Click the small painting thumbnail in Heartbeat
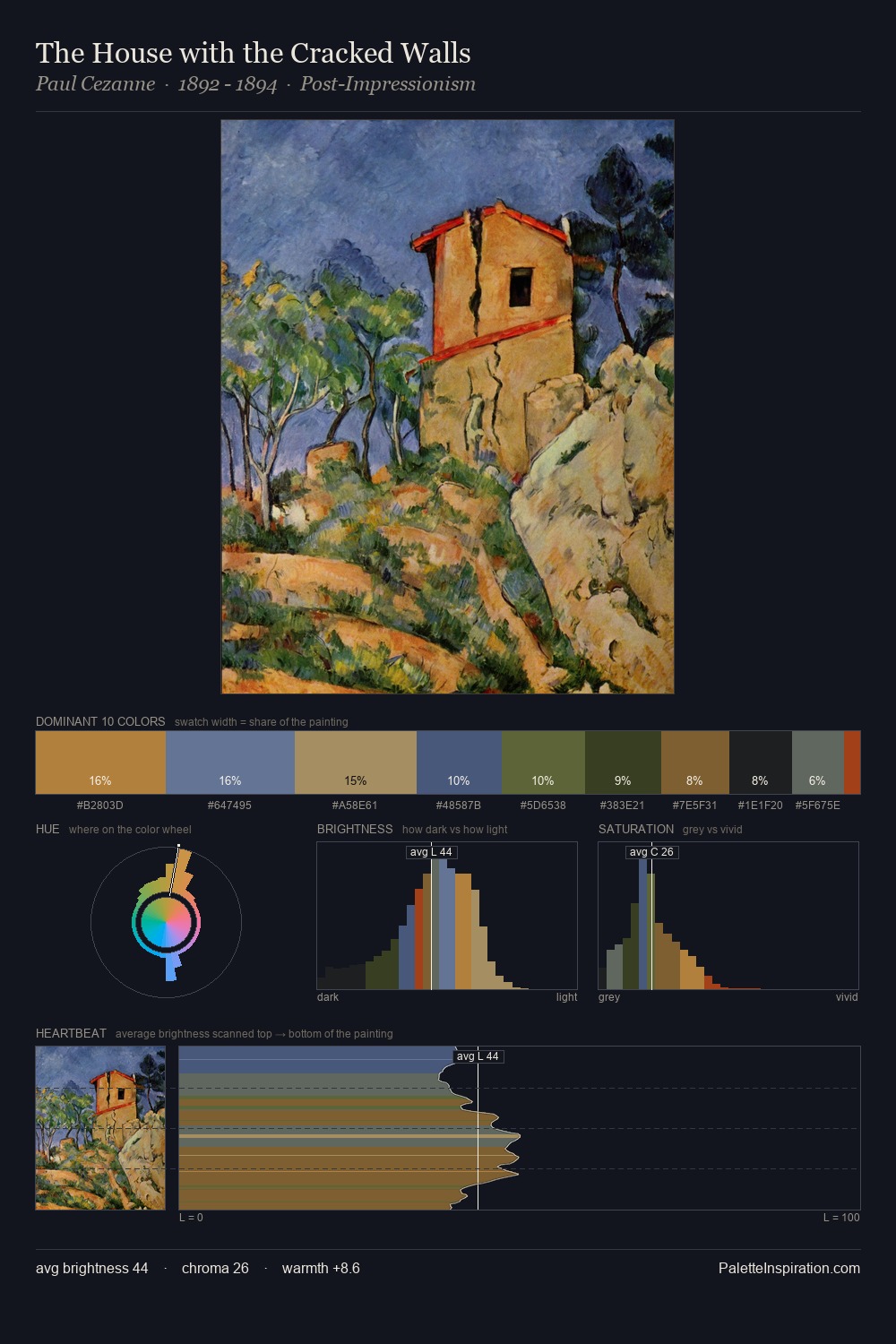Screen dimensions: 896x1344 100,1128
